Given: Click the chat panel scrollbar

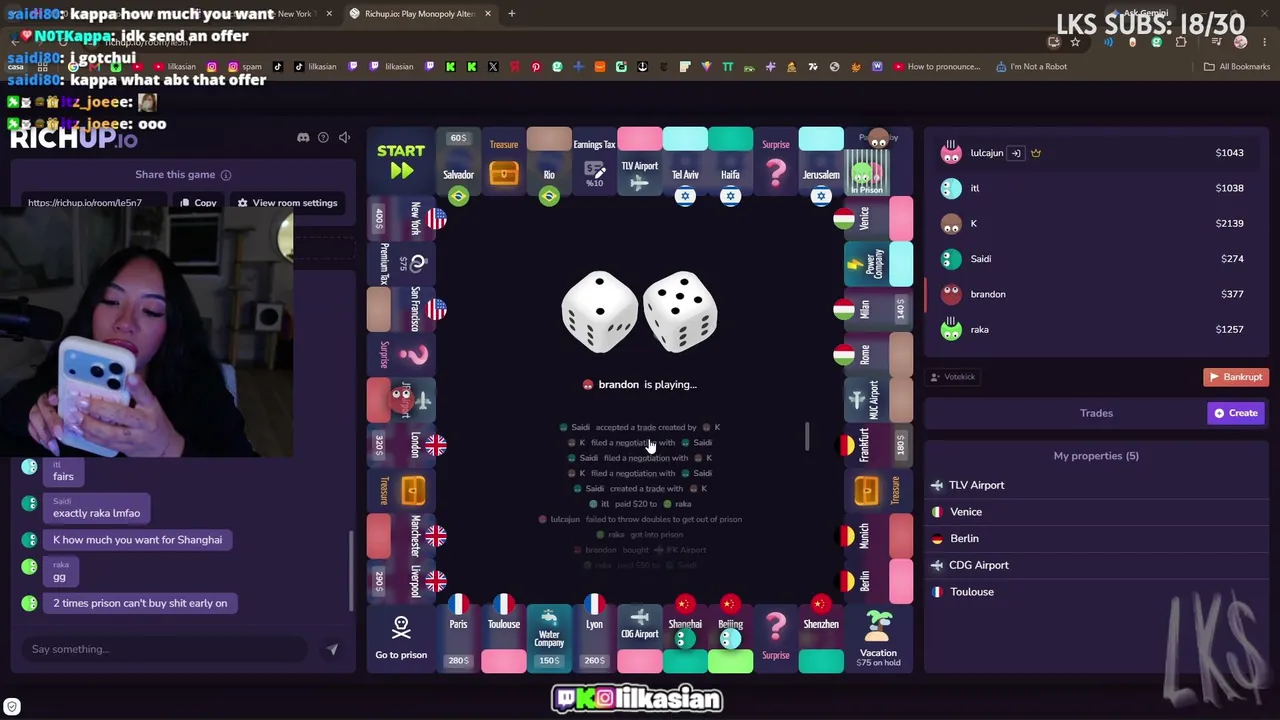Looking at the screenshot, I should click(351, 570).
